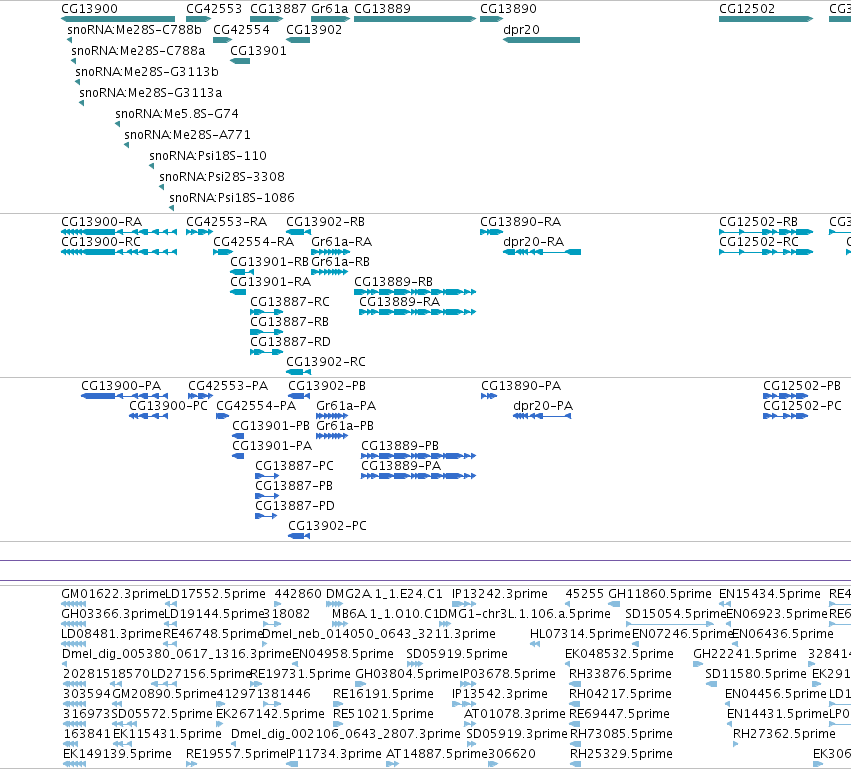Click the CG13887 gene label
Image resolution: width=851 pixels, height=769 pixels.
pos(278,9)
